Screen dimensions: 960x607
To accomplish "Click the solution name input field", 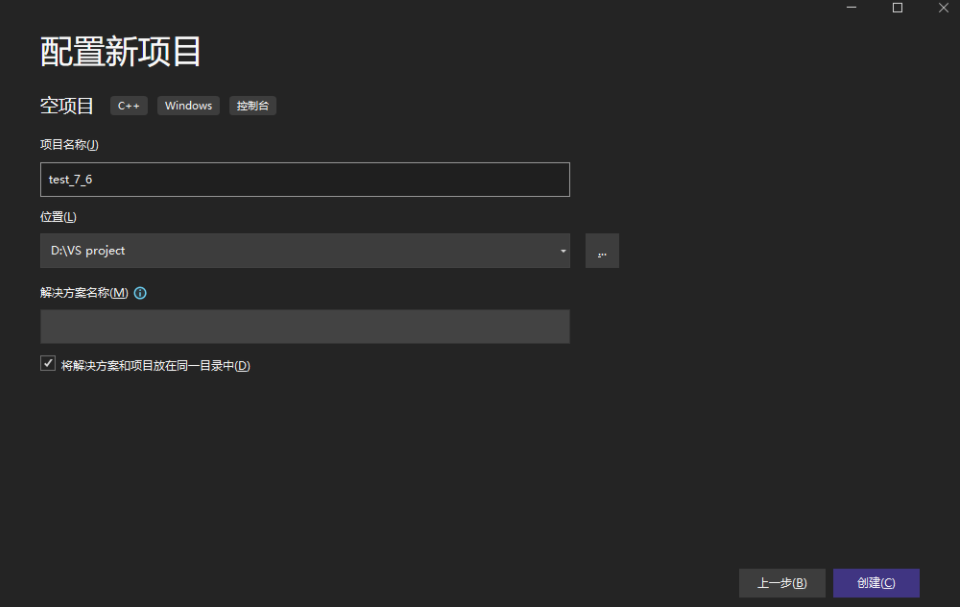I will (305, 326).
